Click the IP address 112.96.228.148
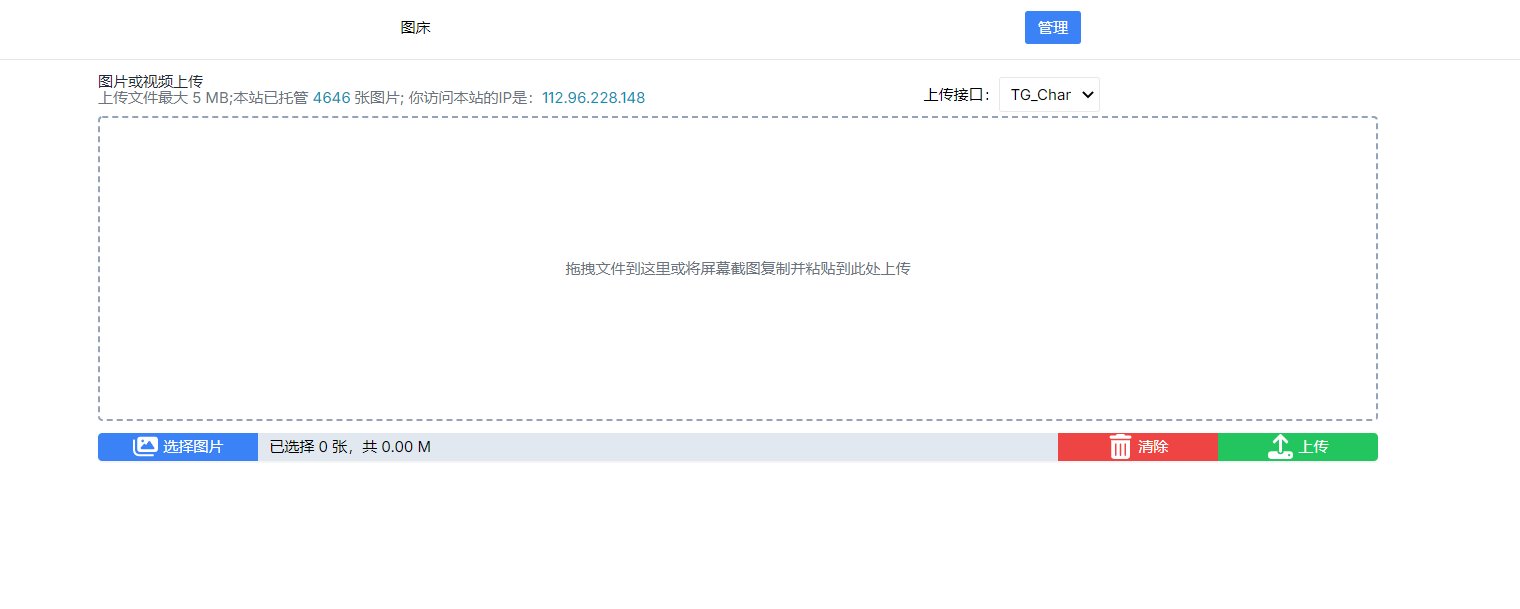1520x609 pixels. pyautogui.click(x=593, y=98)
